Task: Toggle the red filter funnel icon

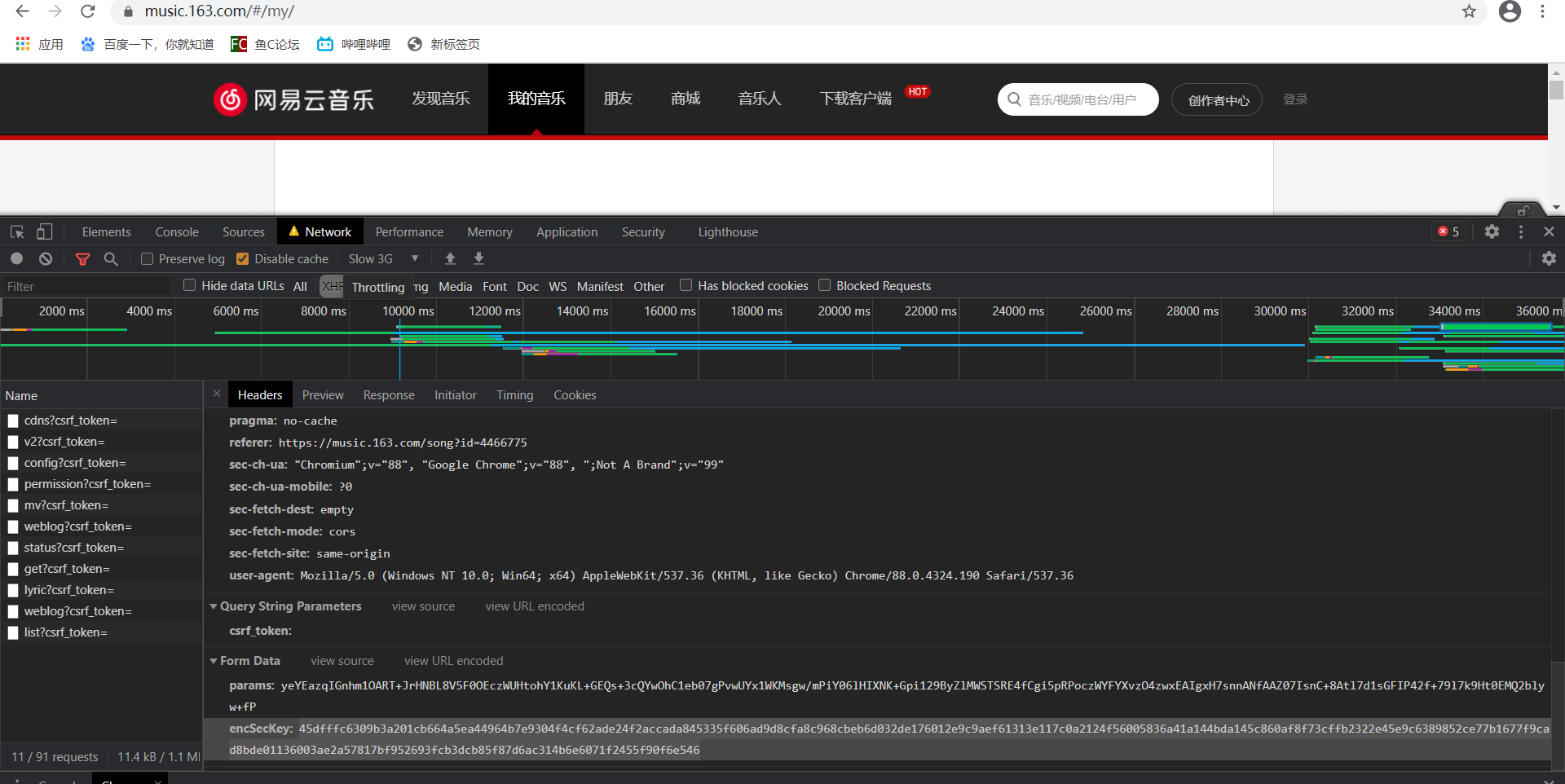Action: 82,259
